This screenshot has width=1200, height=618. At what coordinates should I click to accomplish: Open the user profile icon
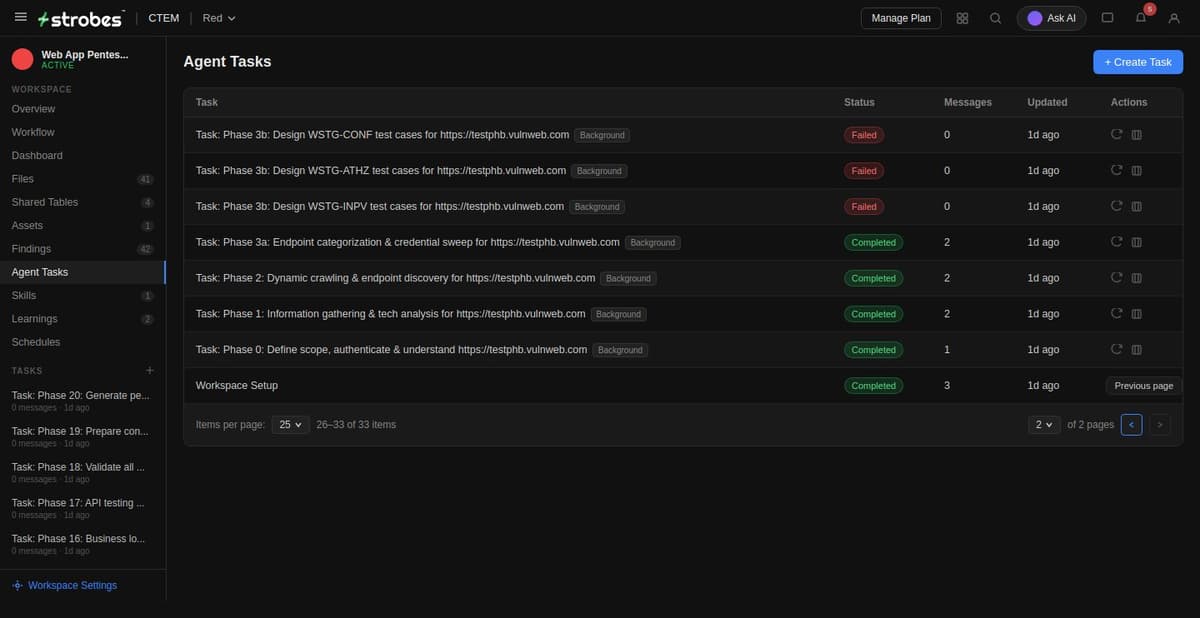click(x=1174, y=18)
